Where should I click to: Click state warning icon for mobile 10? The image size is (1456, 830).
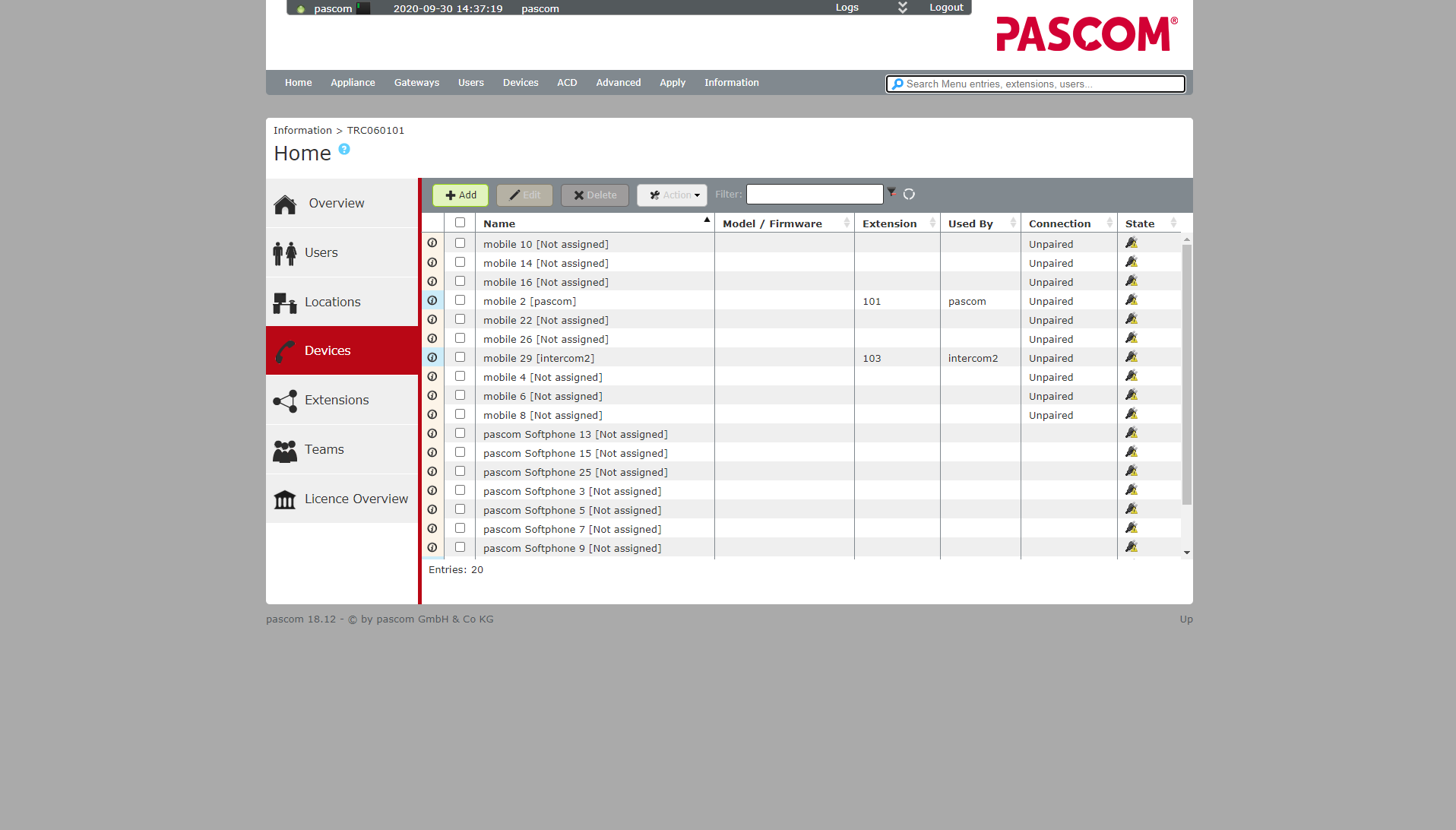click(1132, 243)
